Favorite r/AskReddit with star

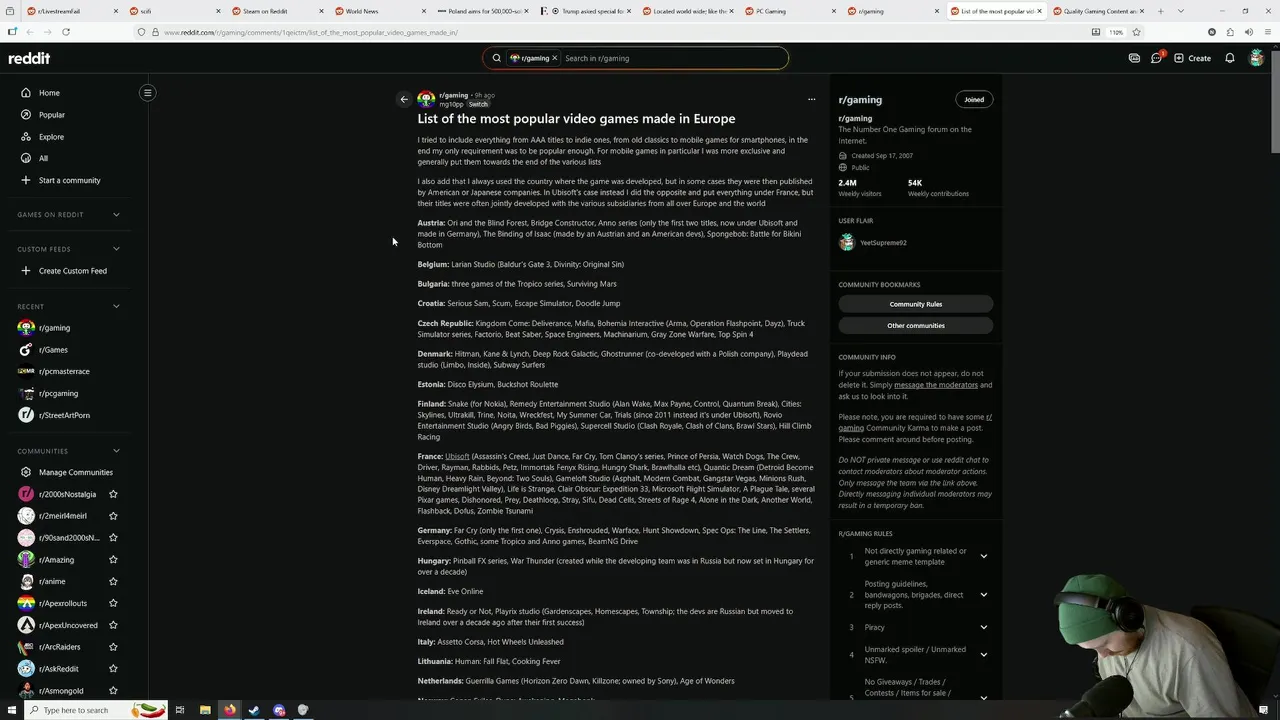[x=113, y=669]
